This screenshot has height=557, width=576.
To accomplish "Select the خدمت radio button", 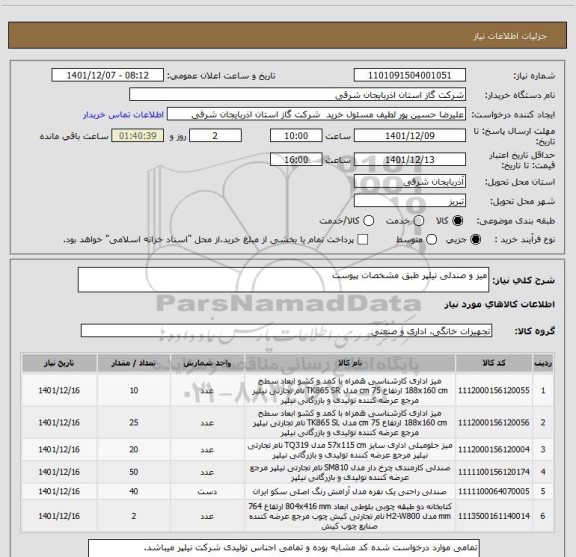I will click(x=418, y=221).
